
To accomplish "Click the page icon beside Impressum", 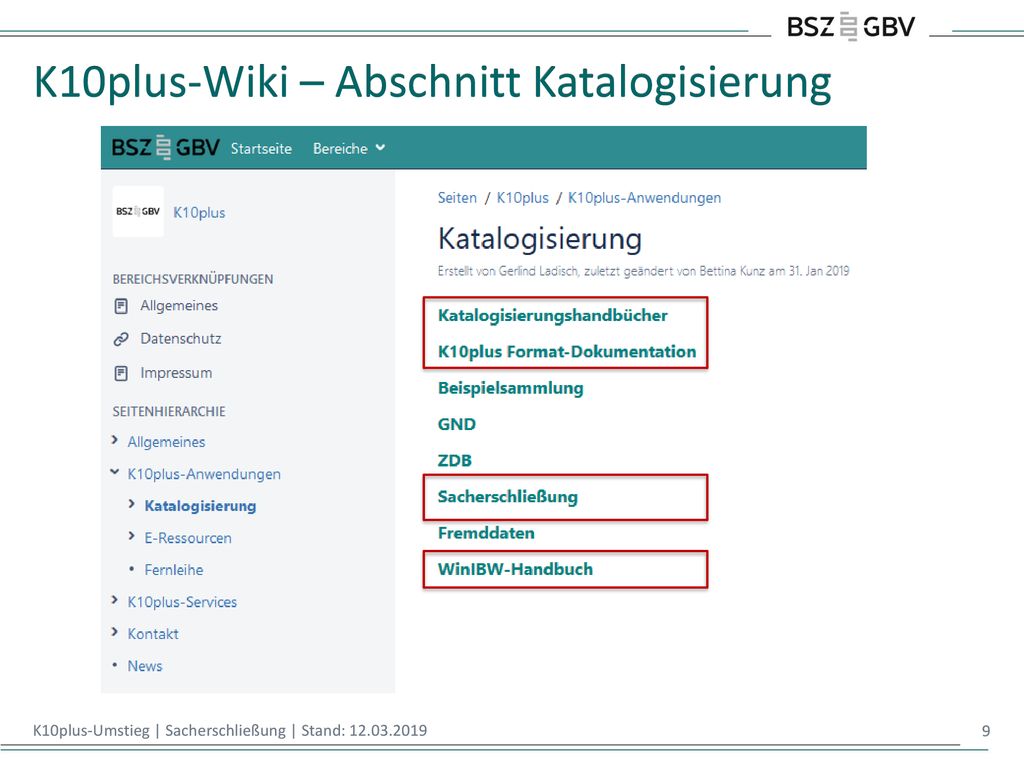I will coord(121,374).
